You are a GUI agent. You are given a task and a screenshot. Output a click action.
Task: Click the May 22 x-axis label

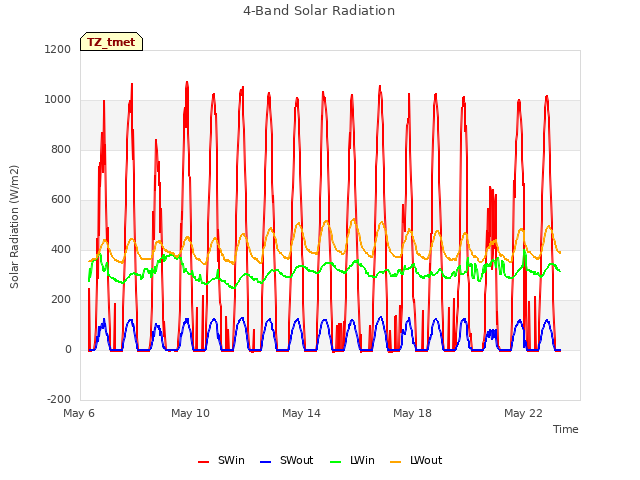tap(523, 413)
